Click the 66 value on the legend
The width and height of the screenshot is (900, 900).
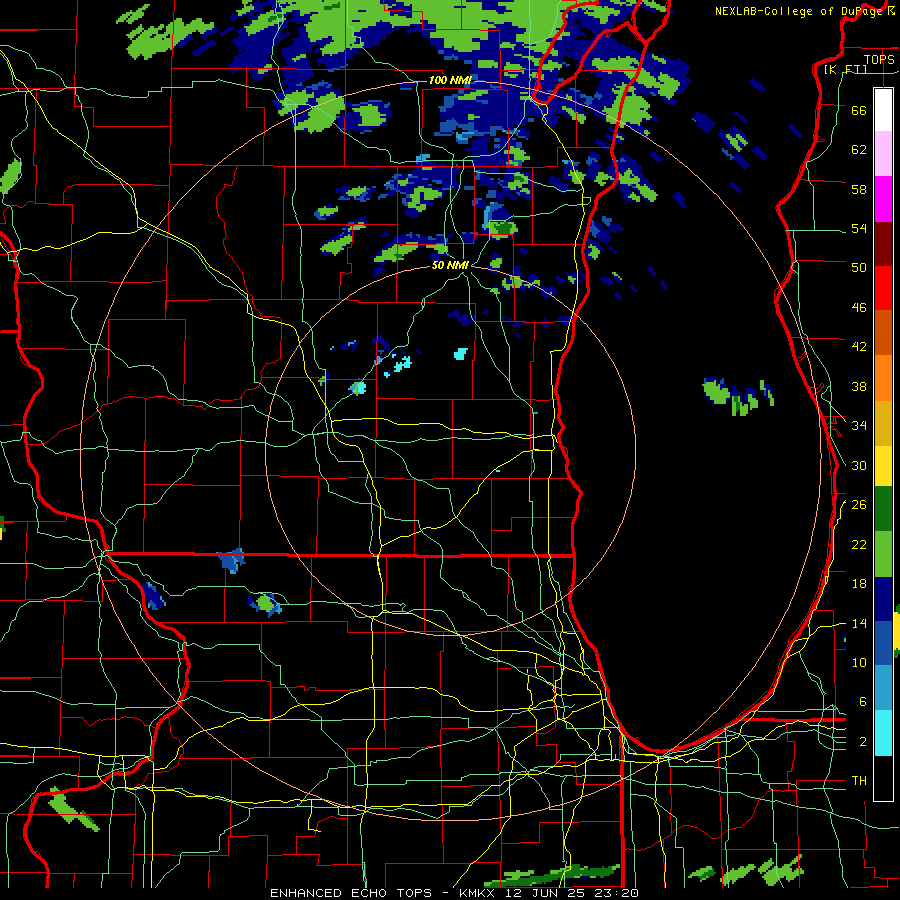[859, 110]
